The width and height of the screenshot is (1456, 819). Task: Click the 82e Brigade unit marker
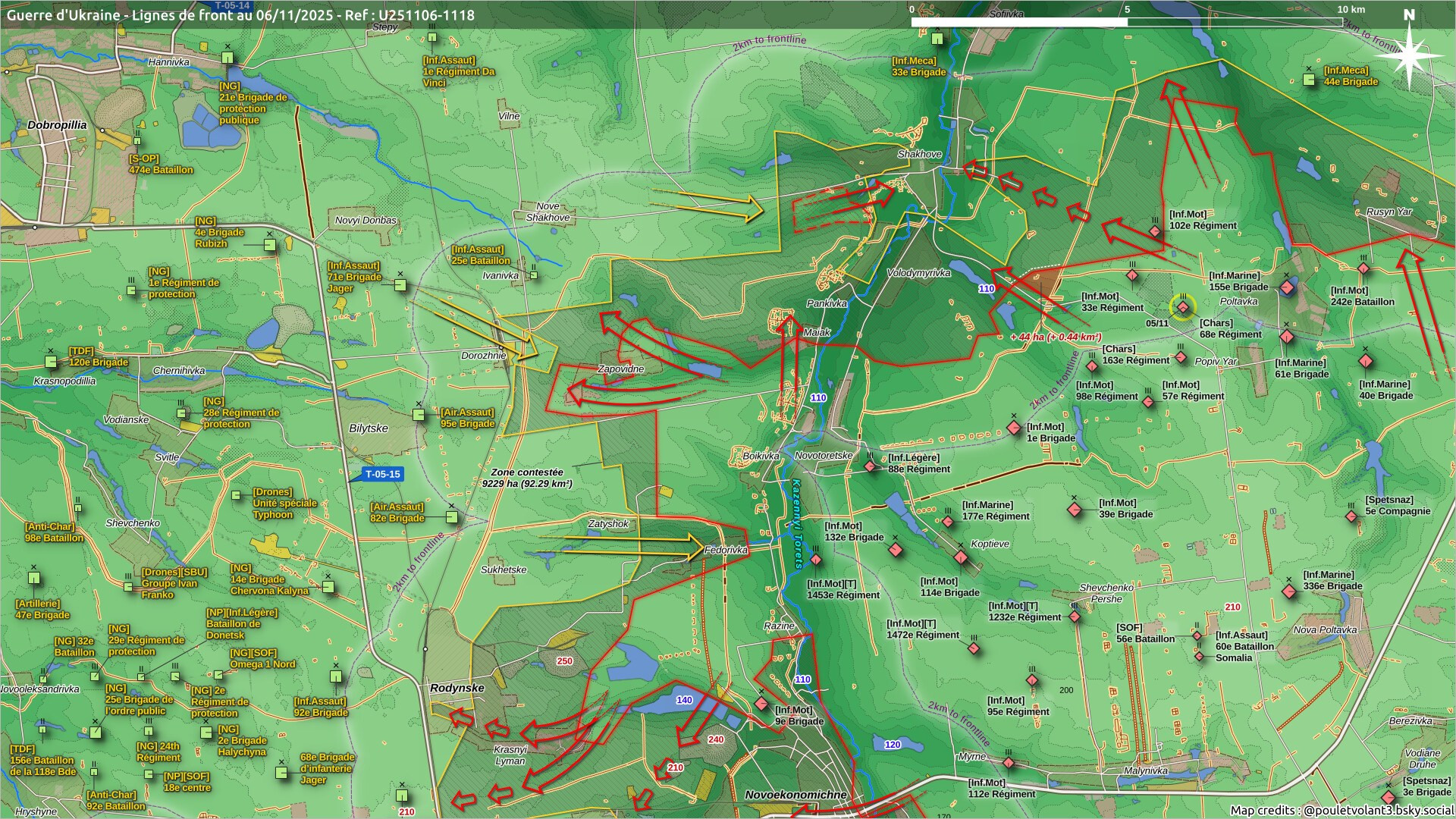click(x=452, y=517)
